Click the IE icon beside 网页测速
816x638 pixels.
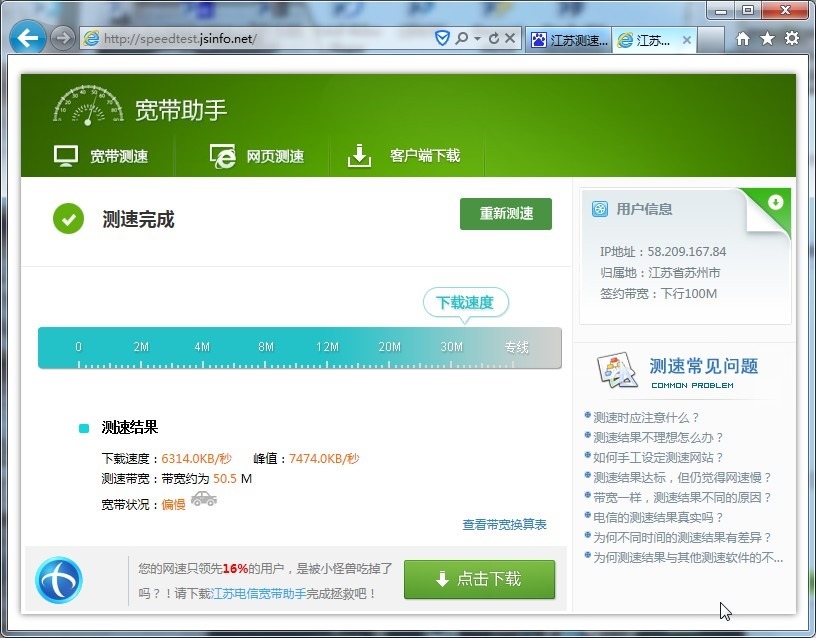click(223, 156)
